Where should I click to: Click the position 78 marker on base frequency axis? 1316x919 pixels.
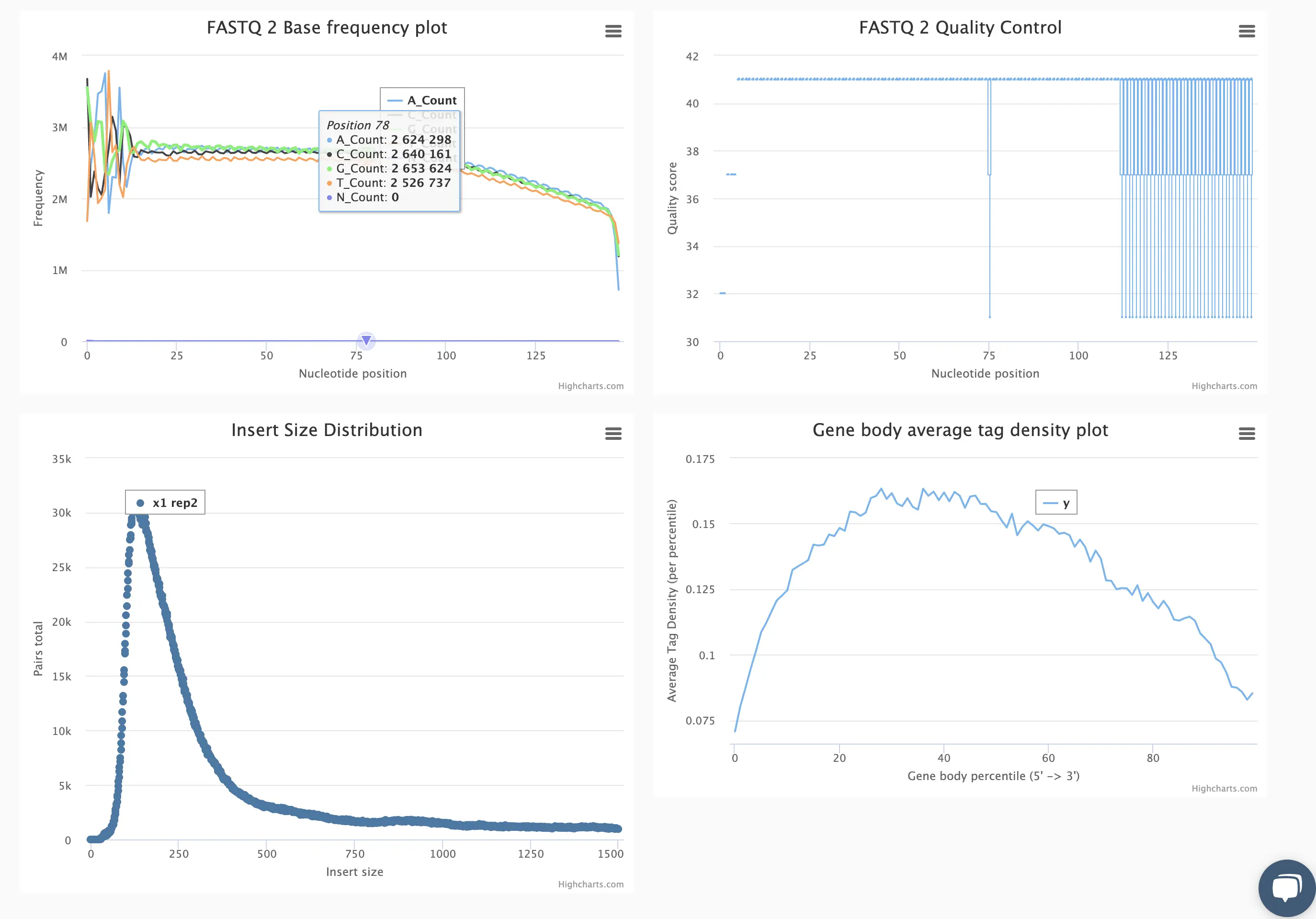coord(366,341)
